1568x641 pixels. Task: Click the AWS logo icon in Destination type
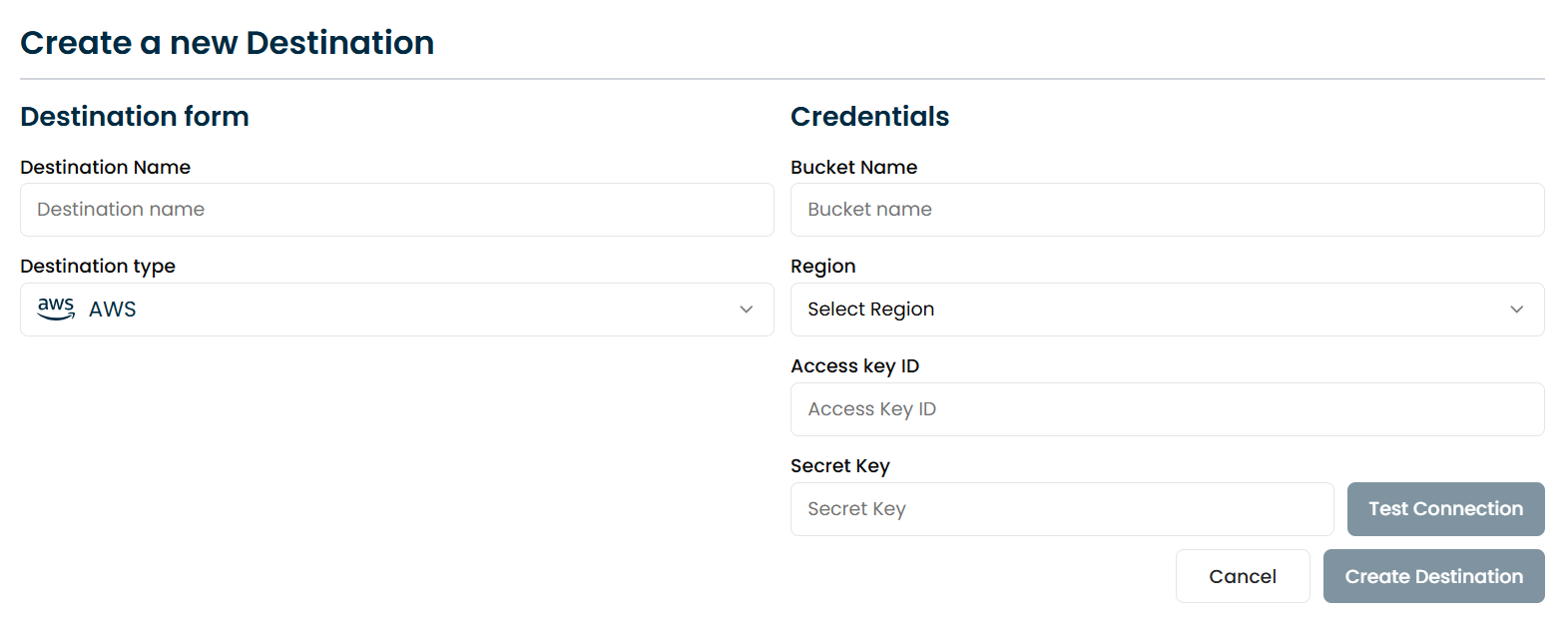coord(55,310)
